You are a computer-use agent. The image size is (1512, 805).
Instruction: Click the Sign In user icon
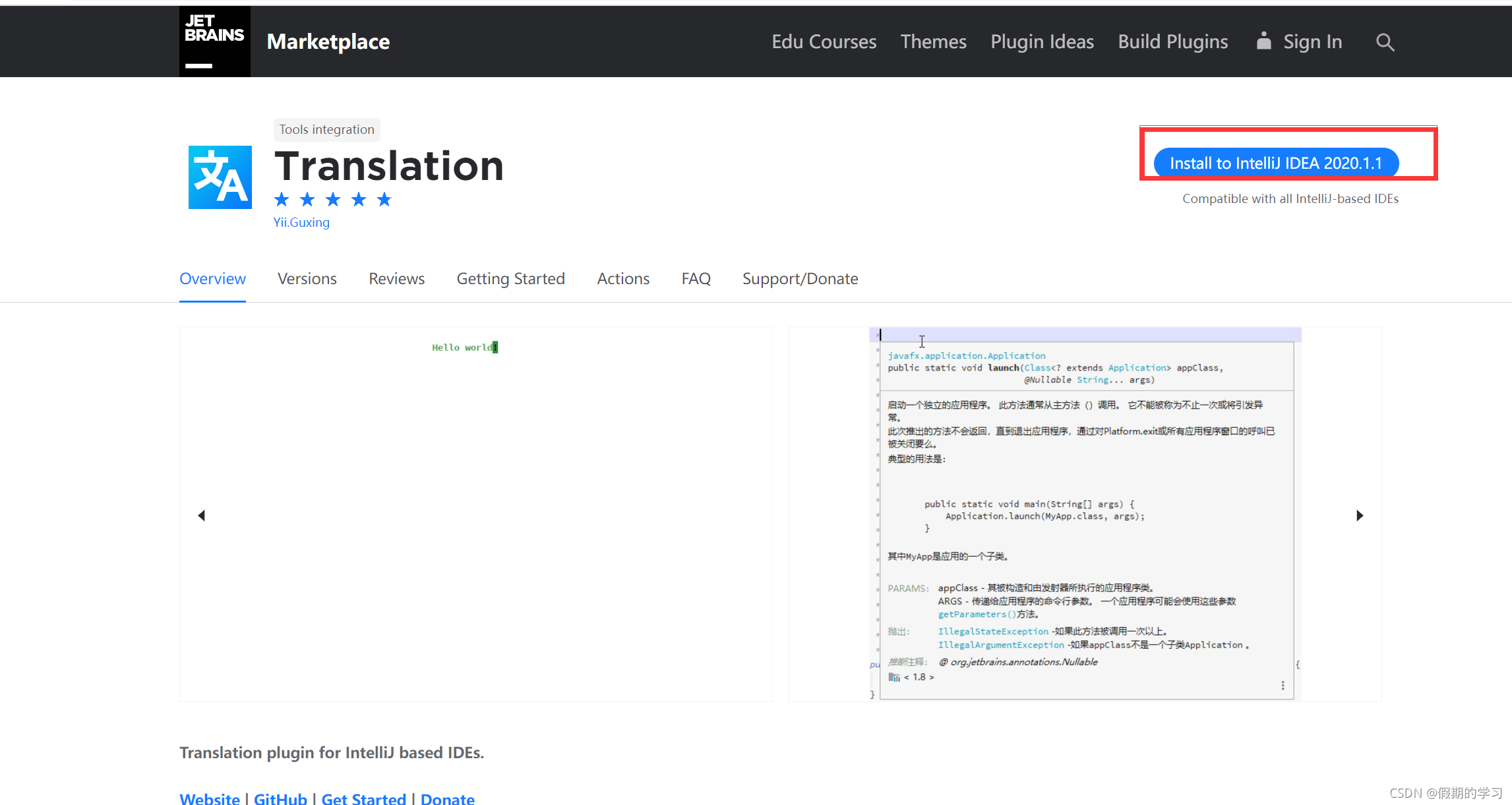1263,41
